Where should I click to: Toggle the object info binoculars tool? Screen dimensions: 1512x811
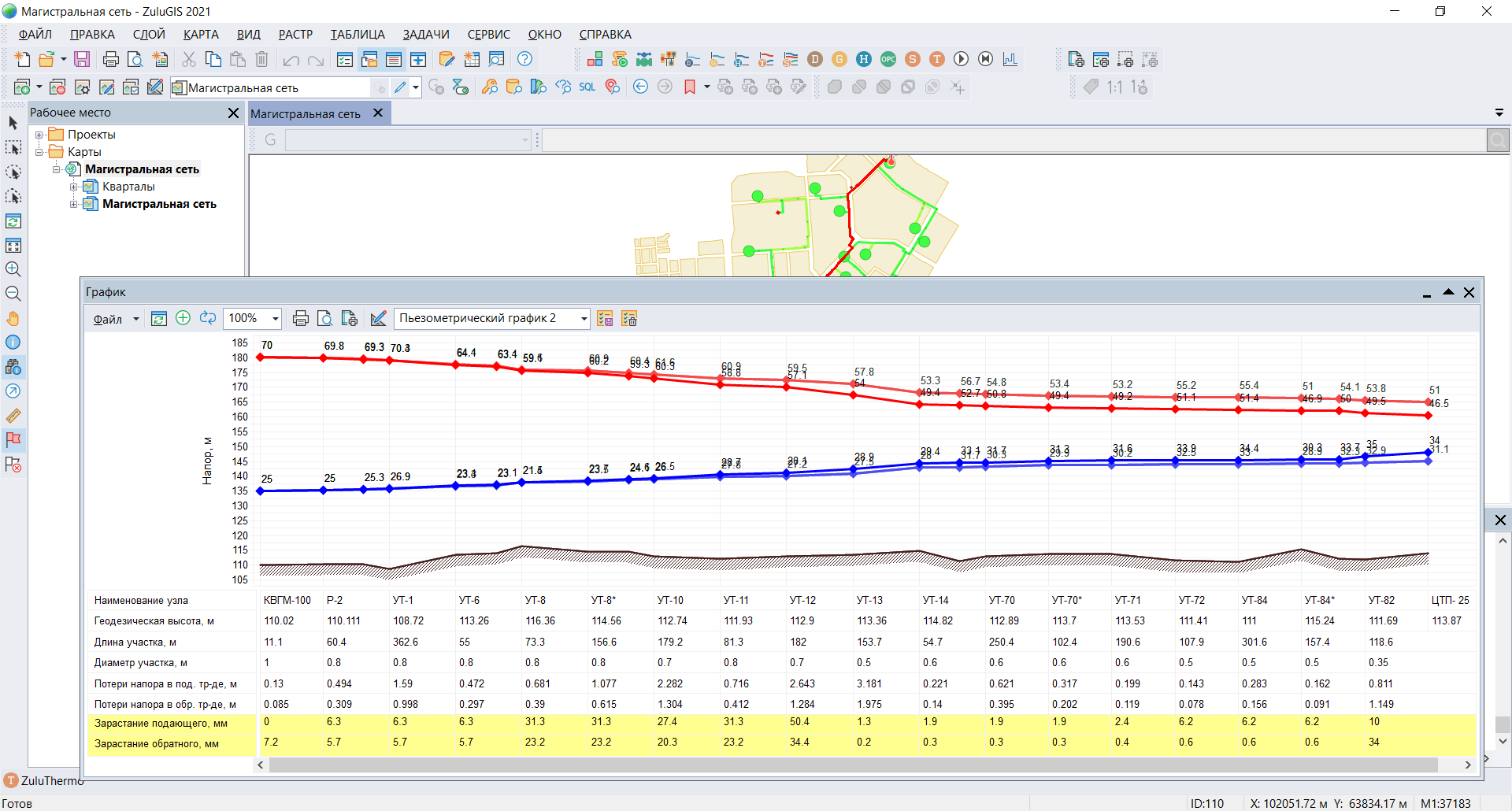[13, 367]
